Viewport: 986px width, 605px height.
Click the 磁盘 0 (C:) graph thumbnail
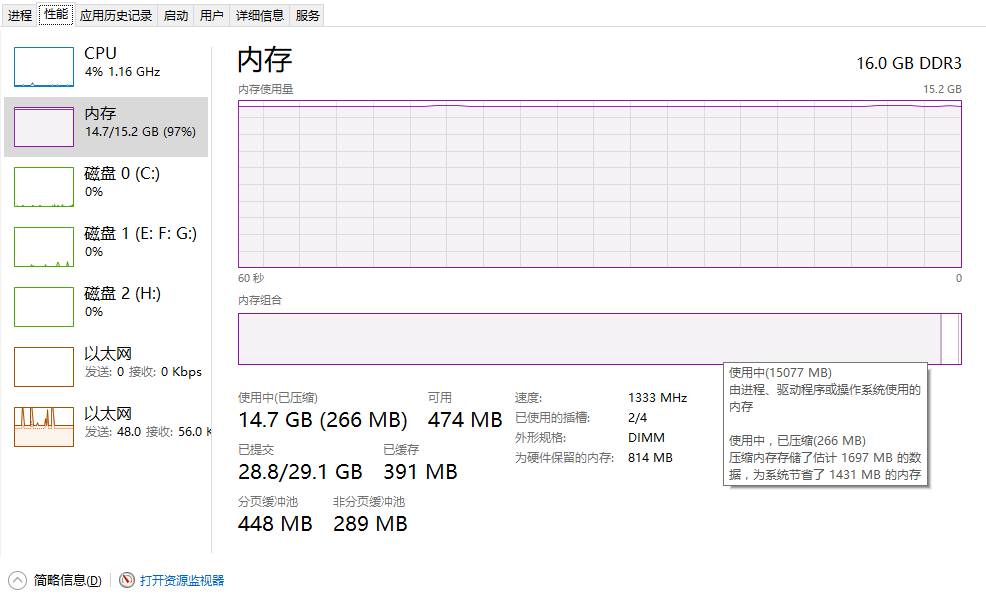(44, 187)
